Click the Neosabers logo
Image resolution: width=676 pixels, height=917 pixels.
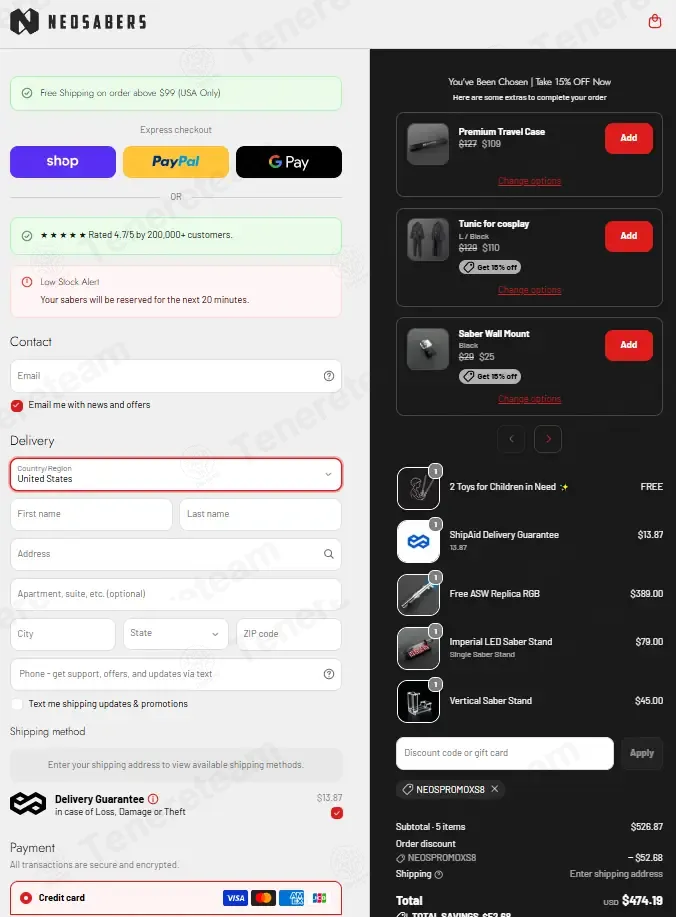[78, 22]
